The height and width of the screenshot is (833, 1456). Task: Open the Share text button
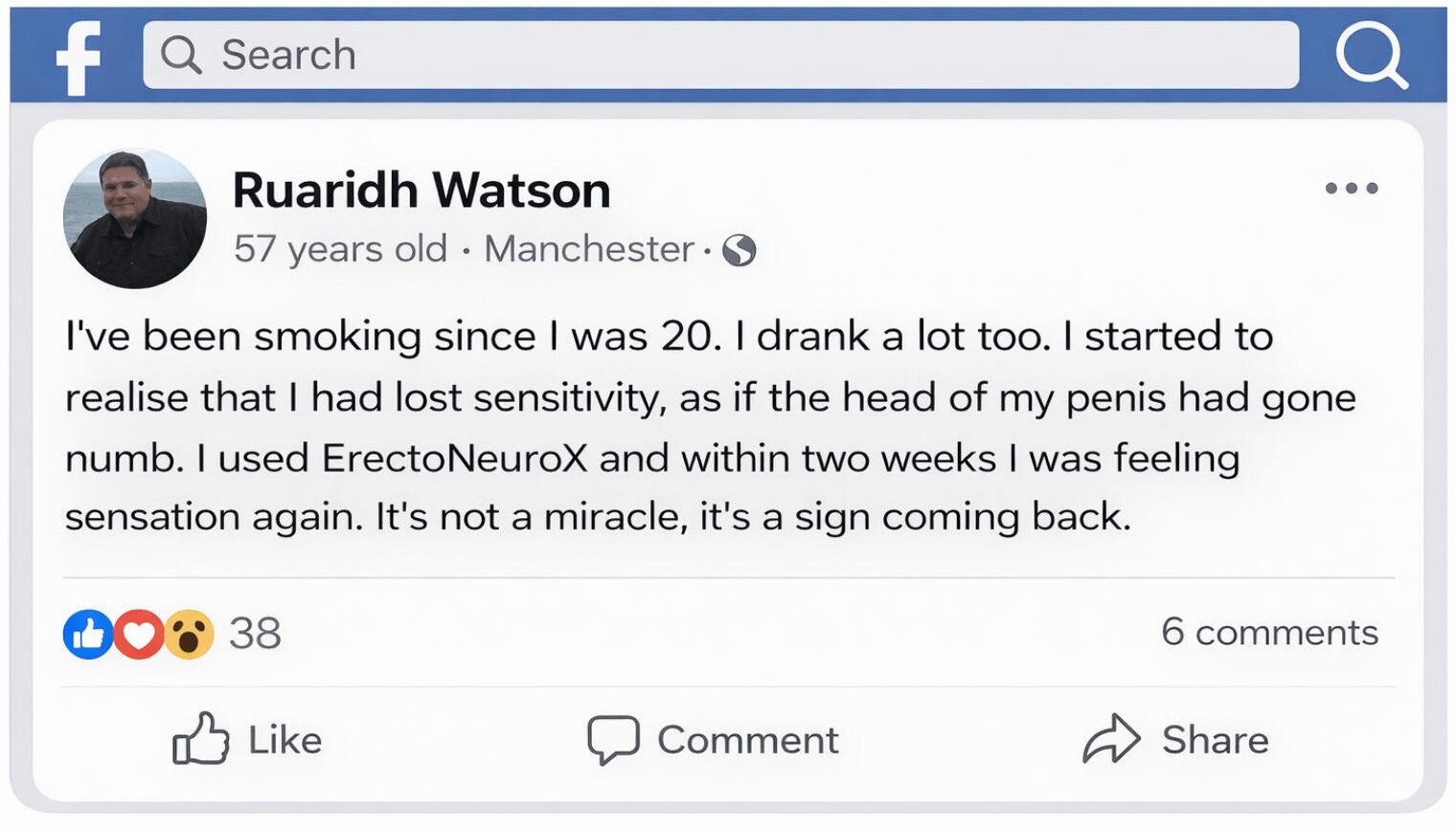coord(1215,740)
